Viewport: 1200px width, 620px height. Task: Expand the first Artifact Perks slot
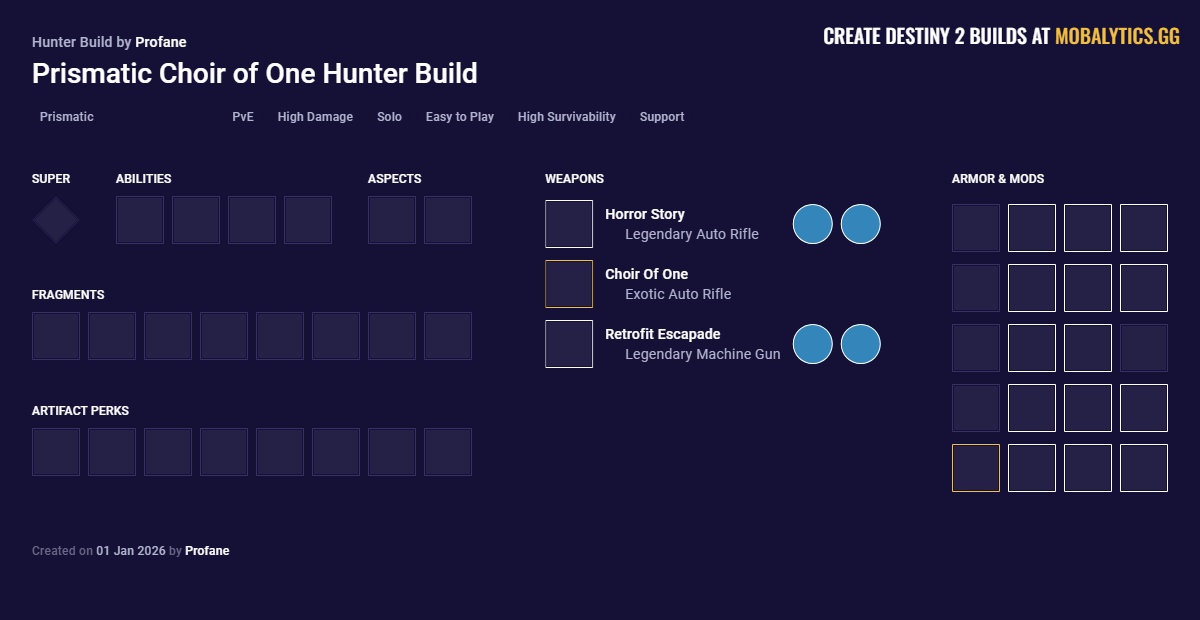[x=55, y=451]
